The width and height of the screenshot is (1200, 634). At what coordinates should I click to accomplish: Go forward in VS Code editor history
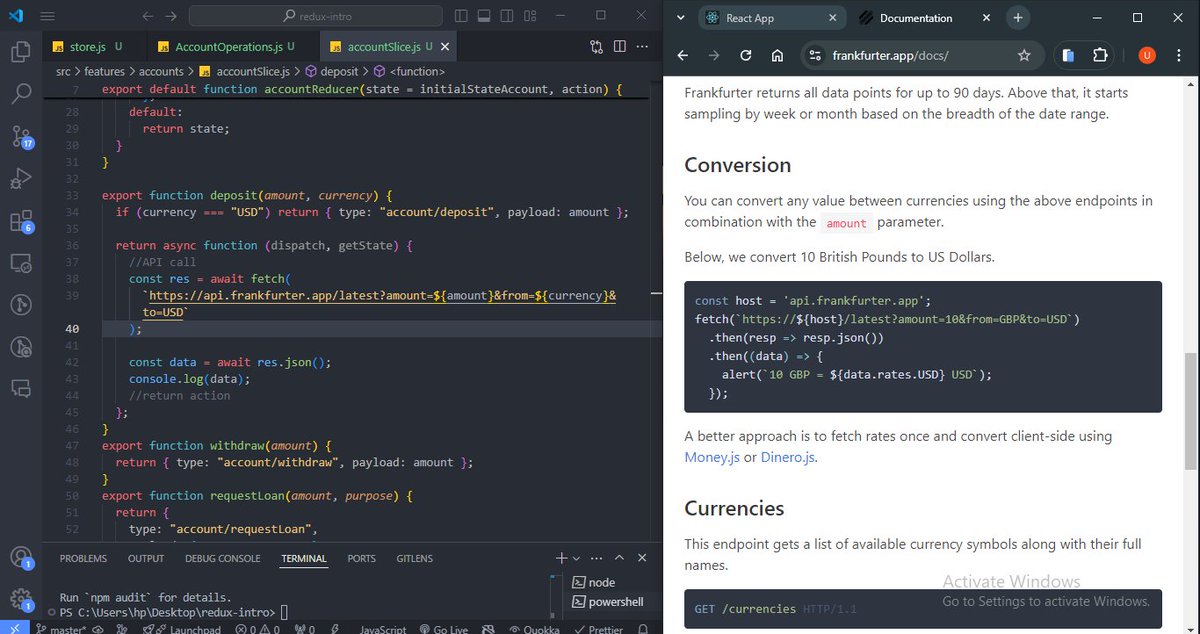coord(171,17)
